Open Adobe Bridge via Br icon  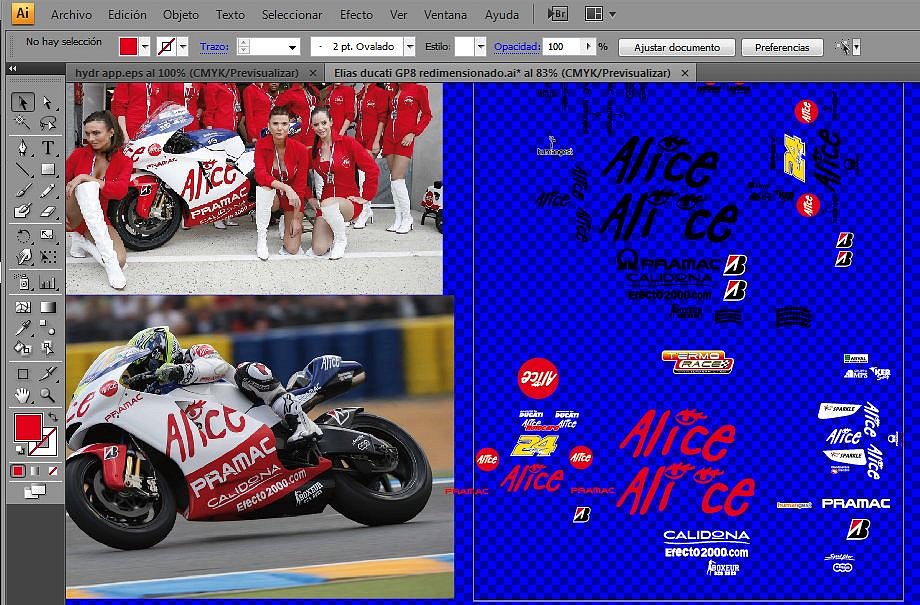pos(557,14)
